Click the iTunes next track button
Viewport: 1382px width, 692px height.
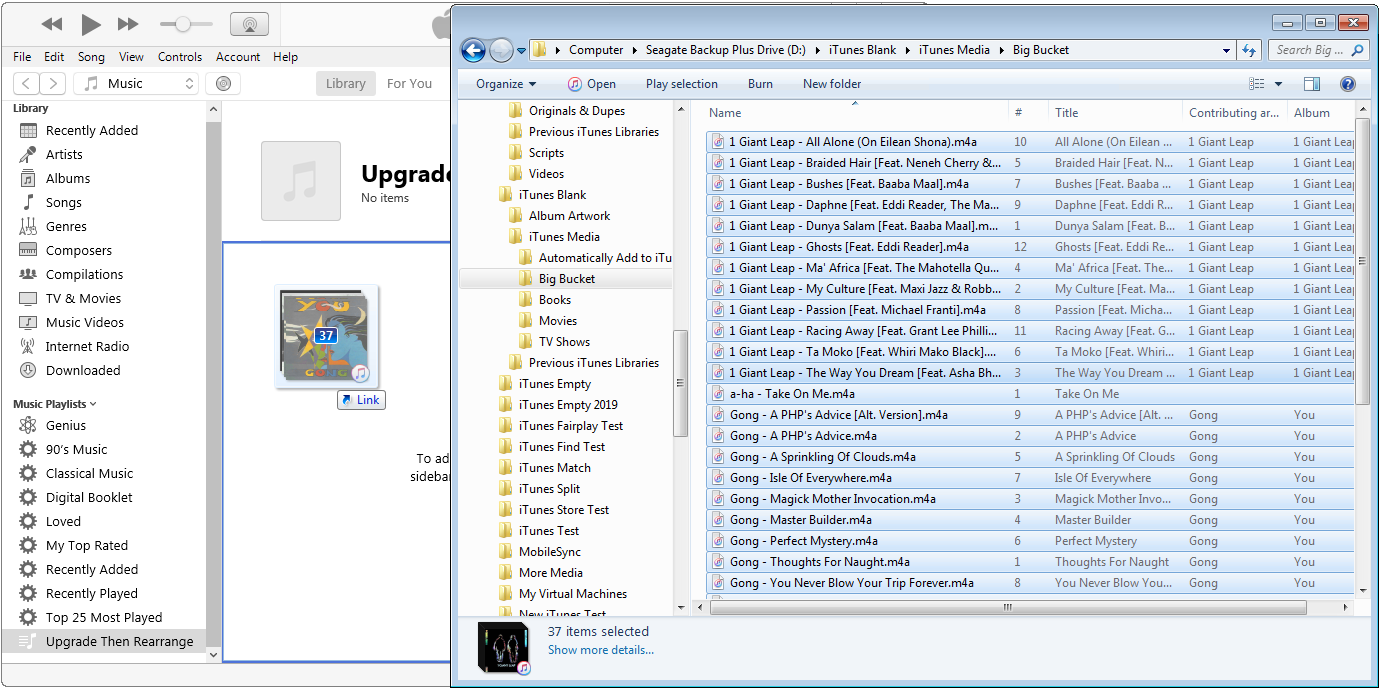click(128, 24)
